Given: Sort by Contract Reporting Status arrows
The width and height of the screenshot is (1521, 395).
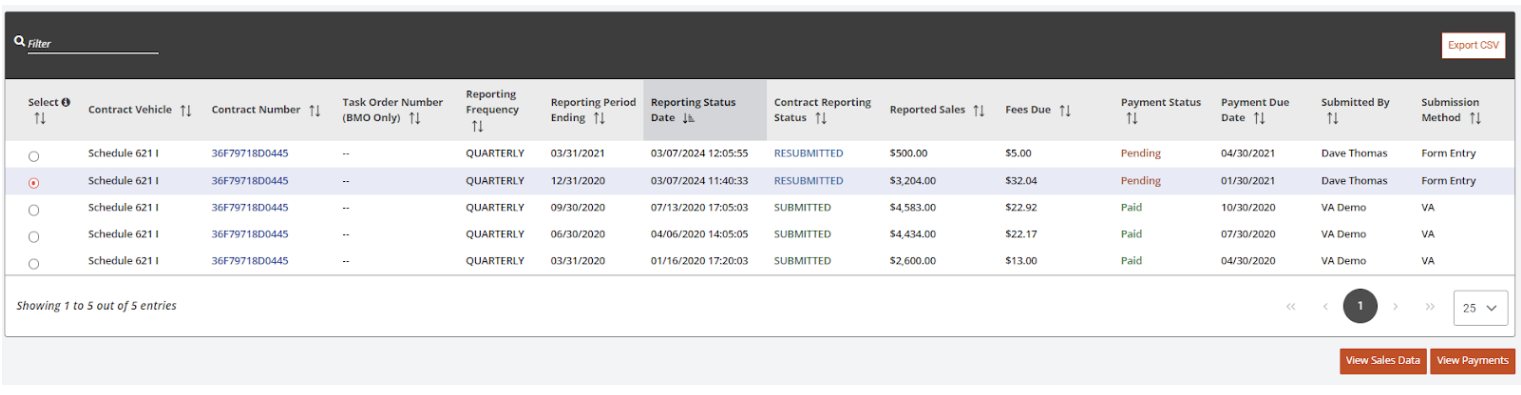Looking at the screenshot, I should tap(820, 118).
